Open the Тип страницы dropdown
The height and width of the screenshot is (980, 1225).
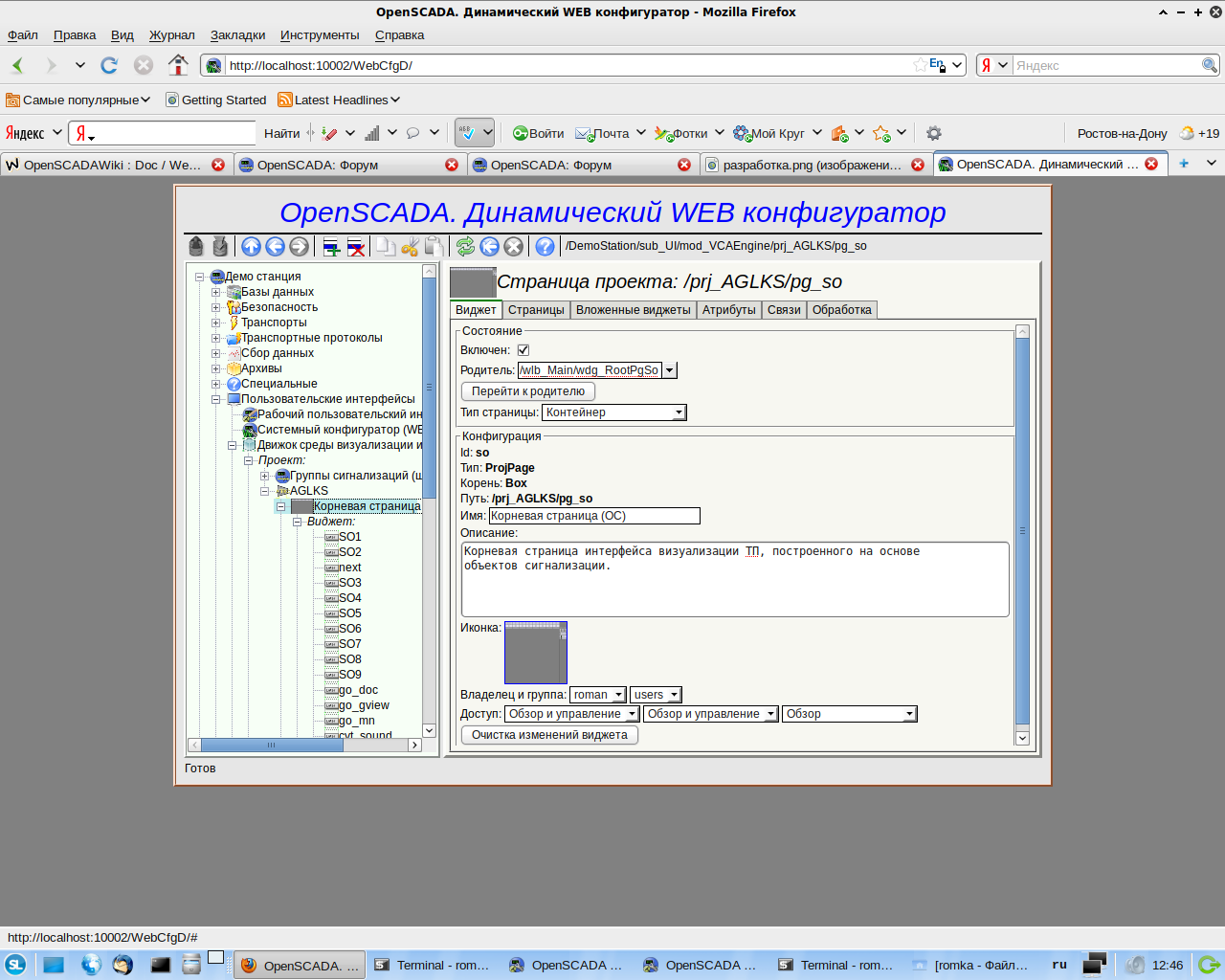tap(613, 412)
